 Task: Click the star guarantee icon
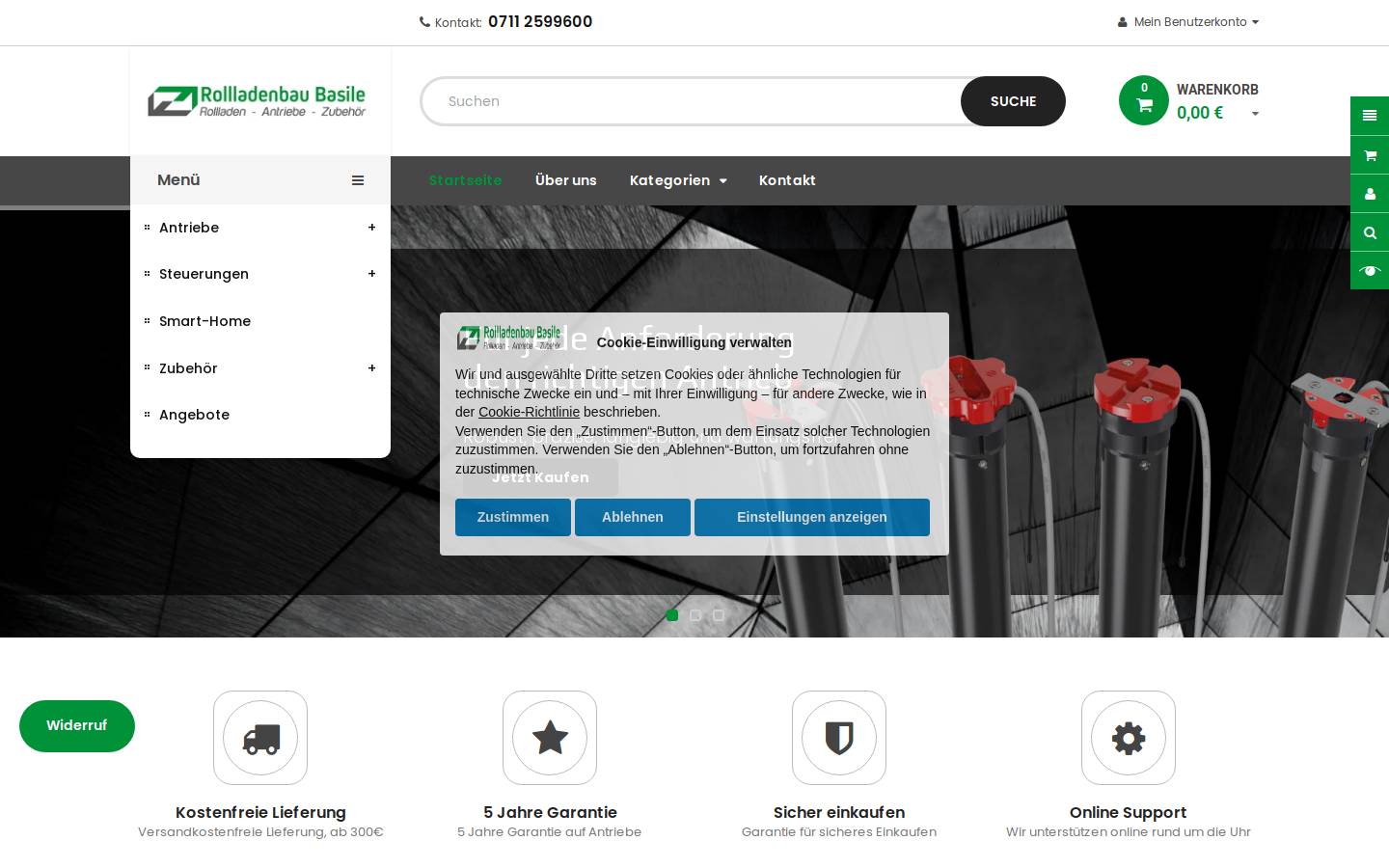550,738
